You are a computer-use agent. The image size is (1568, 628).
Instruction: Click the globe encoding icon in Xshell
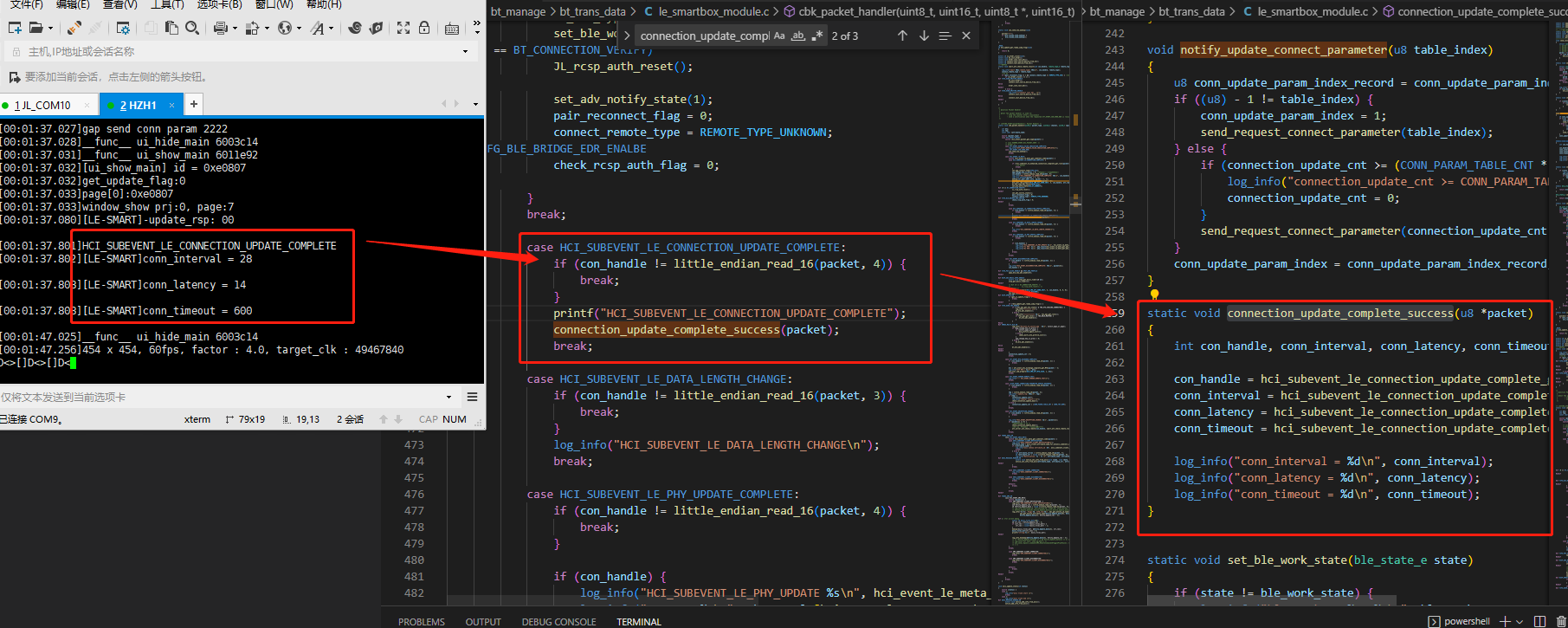285,28
